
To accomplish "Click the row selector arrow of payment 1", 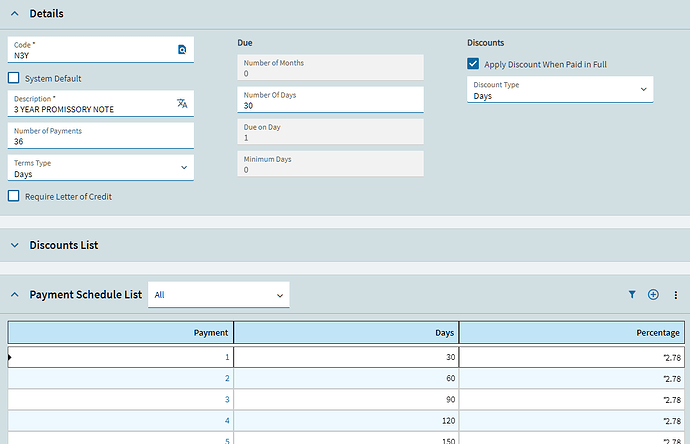I will tap(10, 357).
